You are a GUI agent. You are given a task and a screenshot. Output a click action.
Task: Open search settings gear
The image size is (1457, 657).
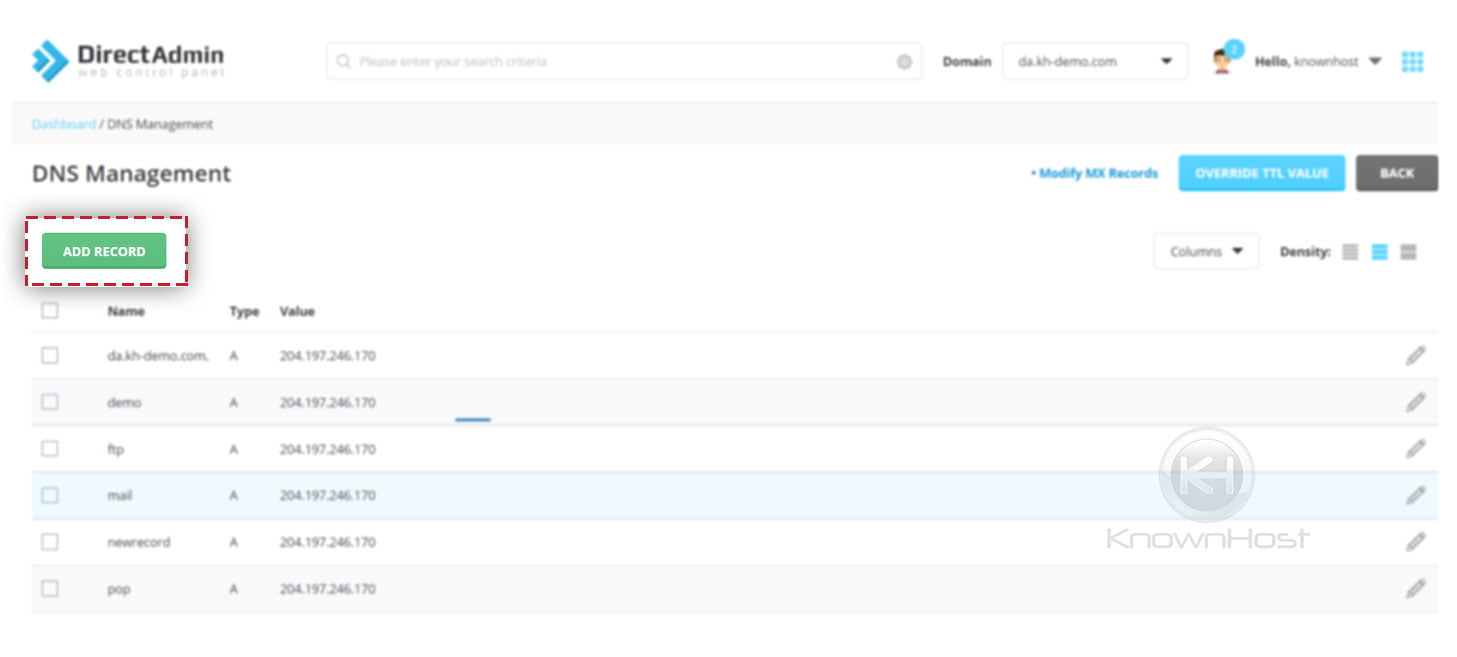(905, 61)
